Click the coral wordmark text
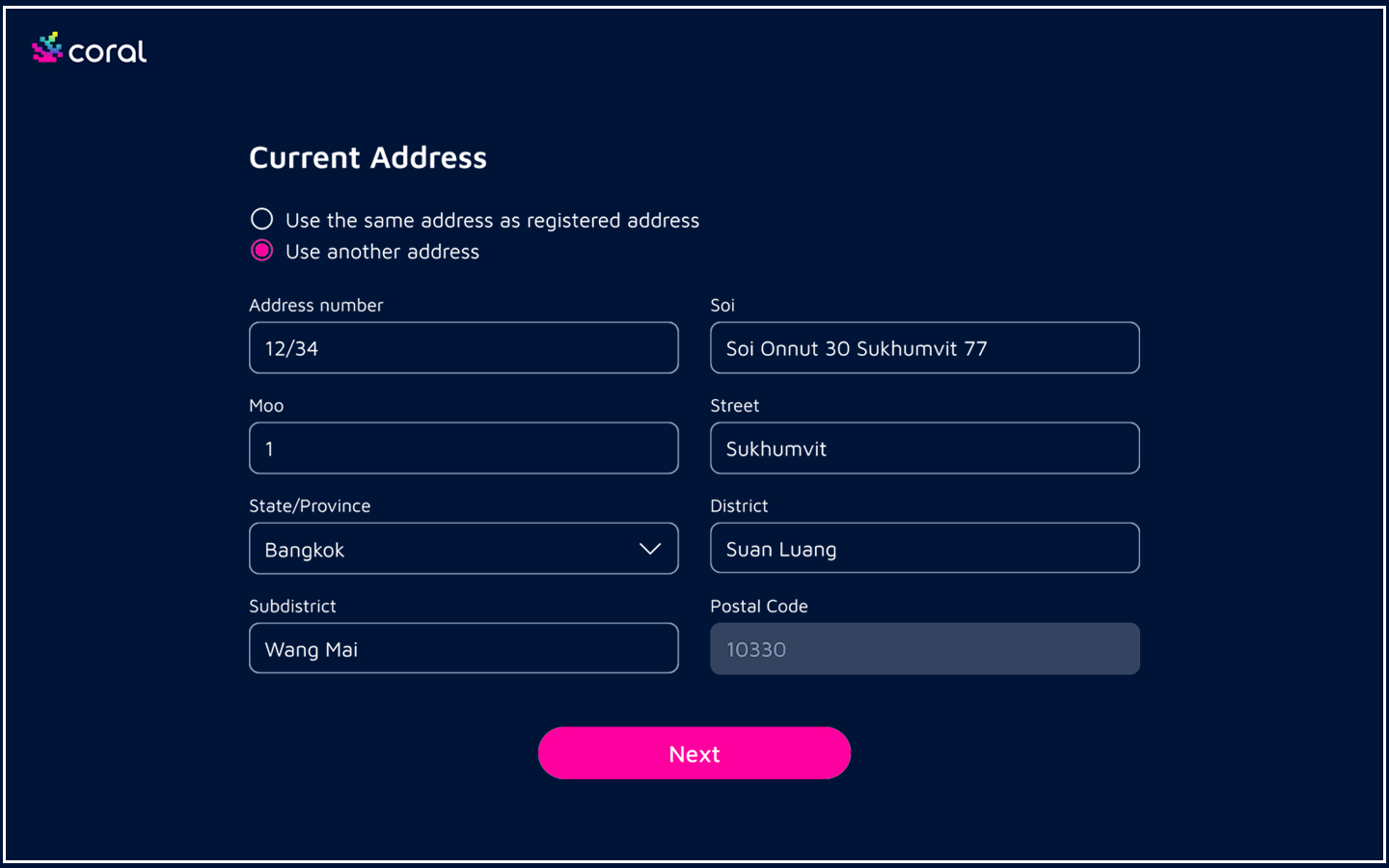 [x=107, y=51]
